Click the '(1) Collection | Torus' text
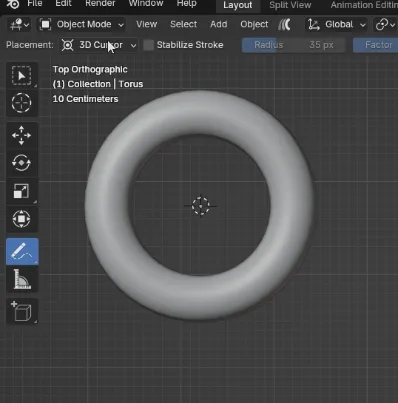Screen dimensions: 398x403 pos(98,84)
